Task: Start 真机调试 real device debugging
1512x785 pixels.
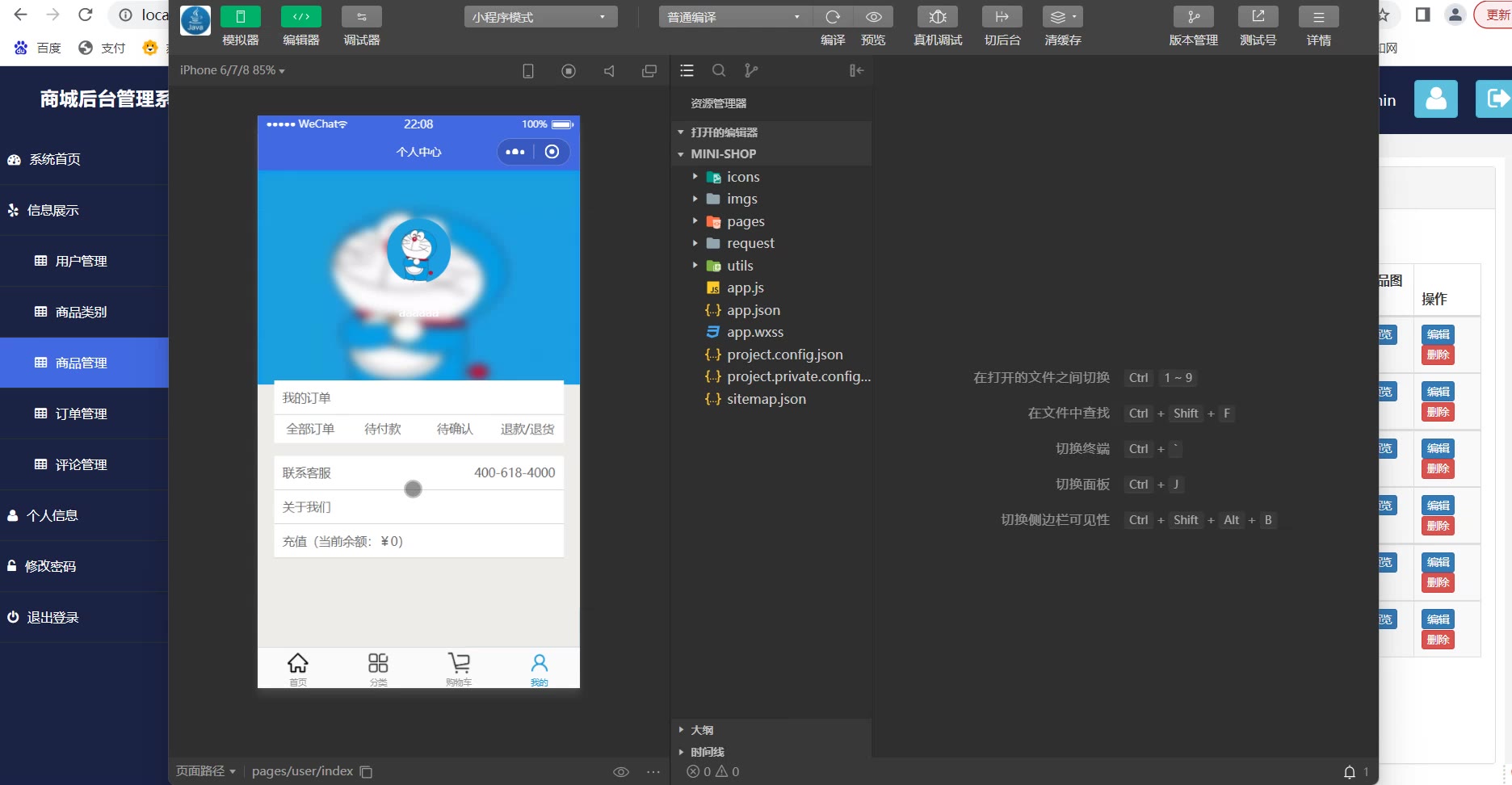Action: [x=938, y=17]
